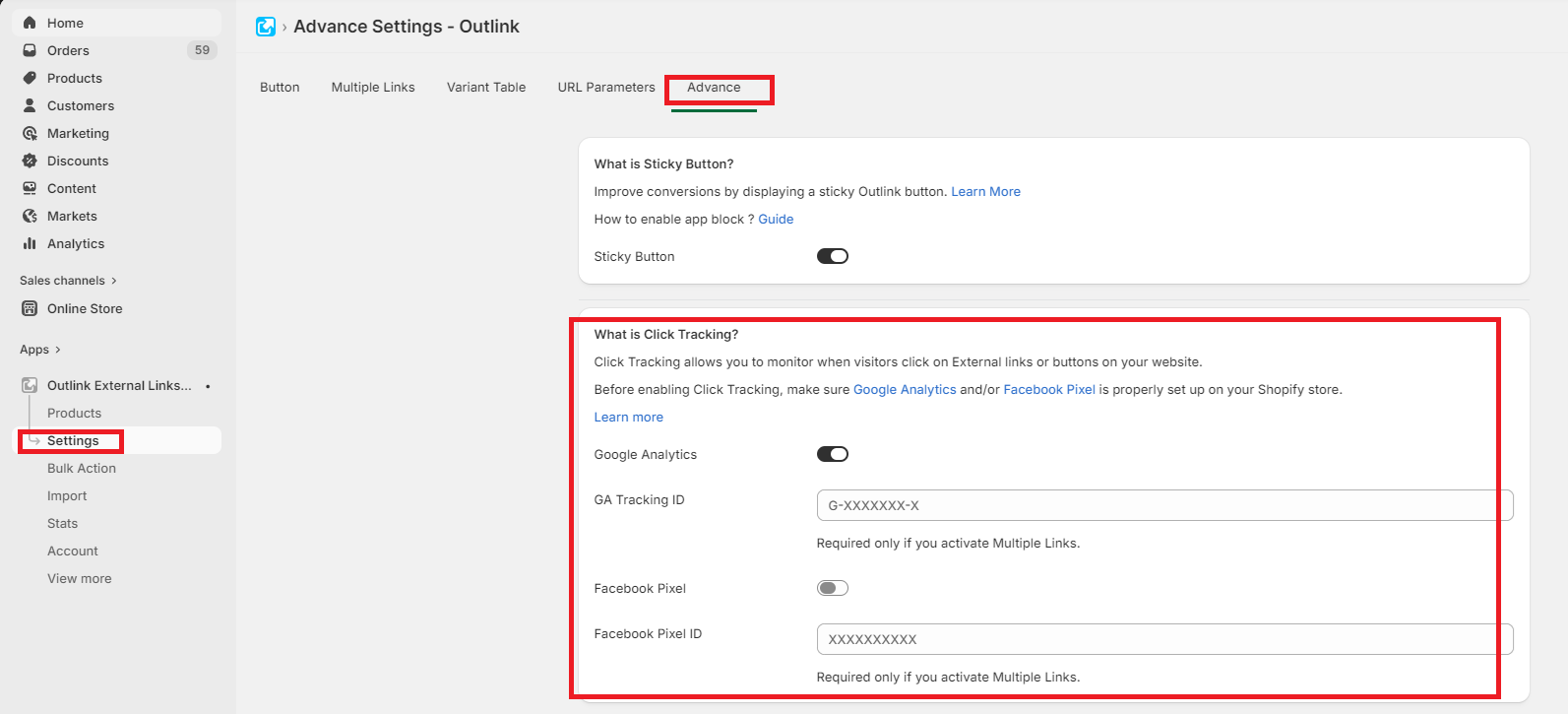The image size is (1568, 714).
Task: Click the Discounts badge icon
Action: [30, 161]
